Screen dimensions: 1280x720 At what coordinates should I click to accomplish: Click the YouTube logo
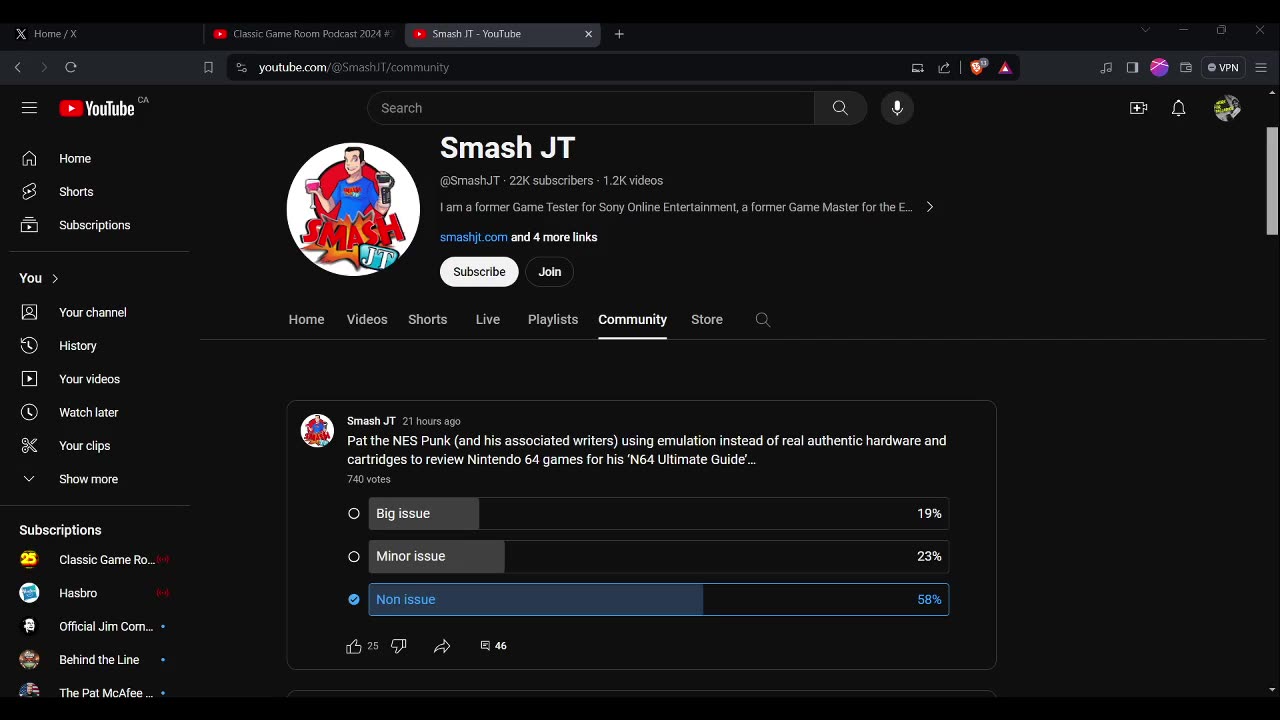97,108
